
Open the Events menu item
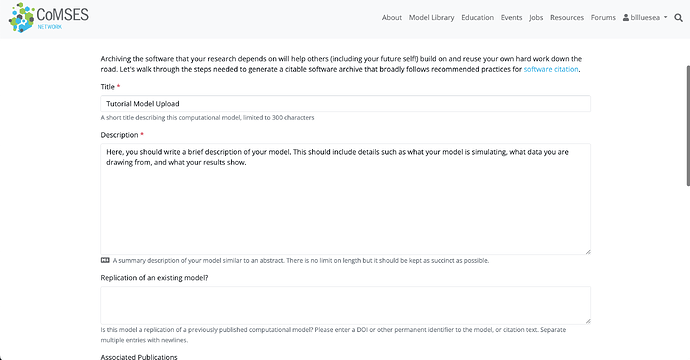(x=511, y=18)
